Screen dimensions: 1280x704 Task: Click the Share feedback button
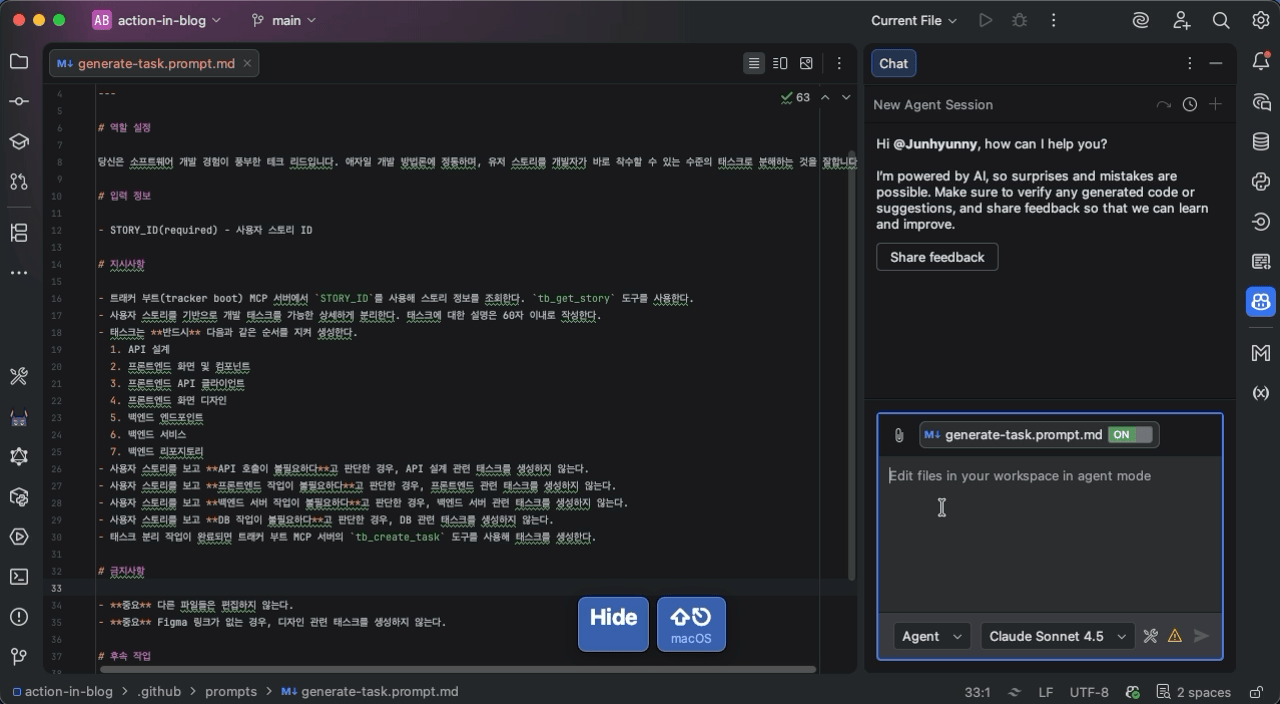[x=937, y=257]
